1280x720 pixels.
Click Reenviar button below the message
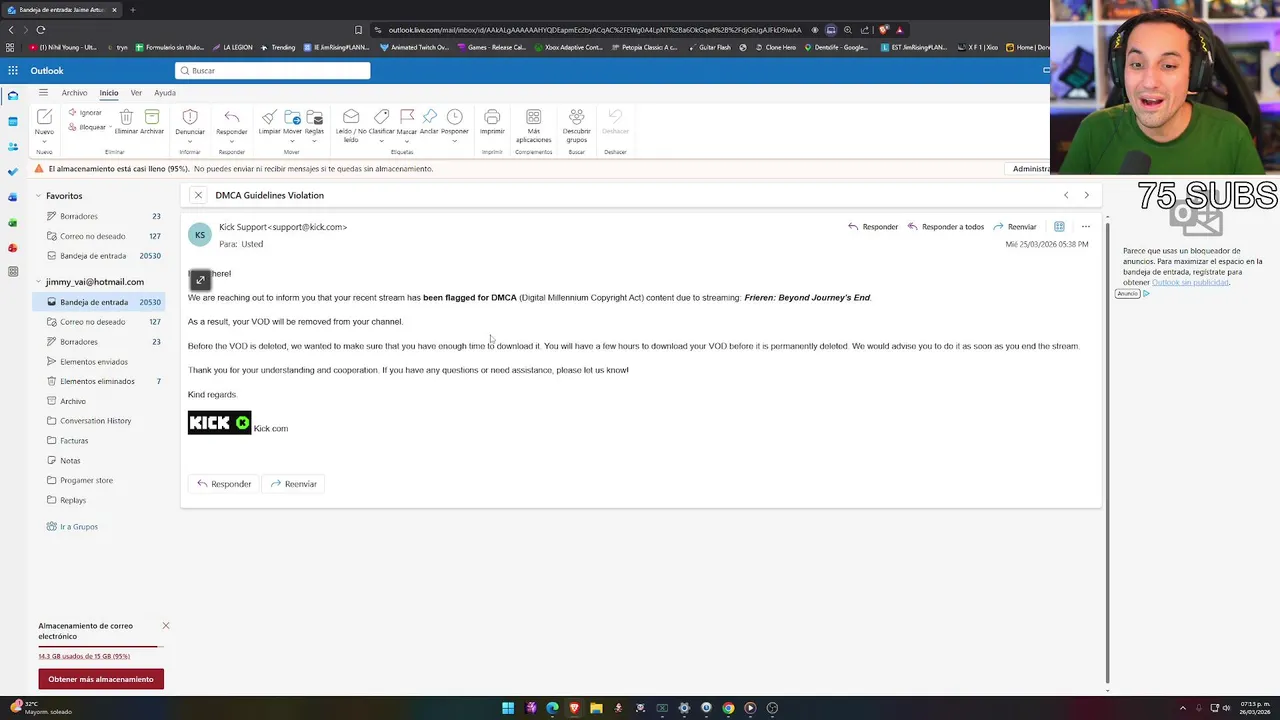click(293, 484)
